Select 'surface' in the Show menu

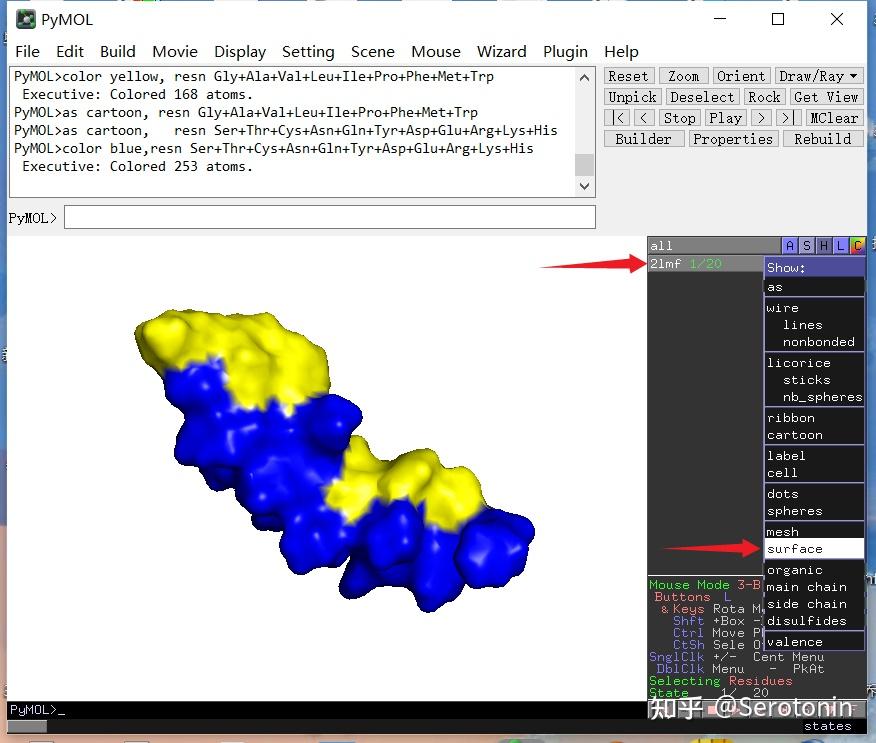795,549
